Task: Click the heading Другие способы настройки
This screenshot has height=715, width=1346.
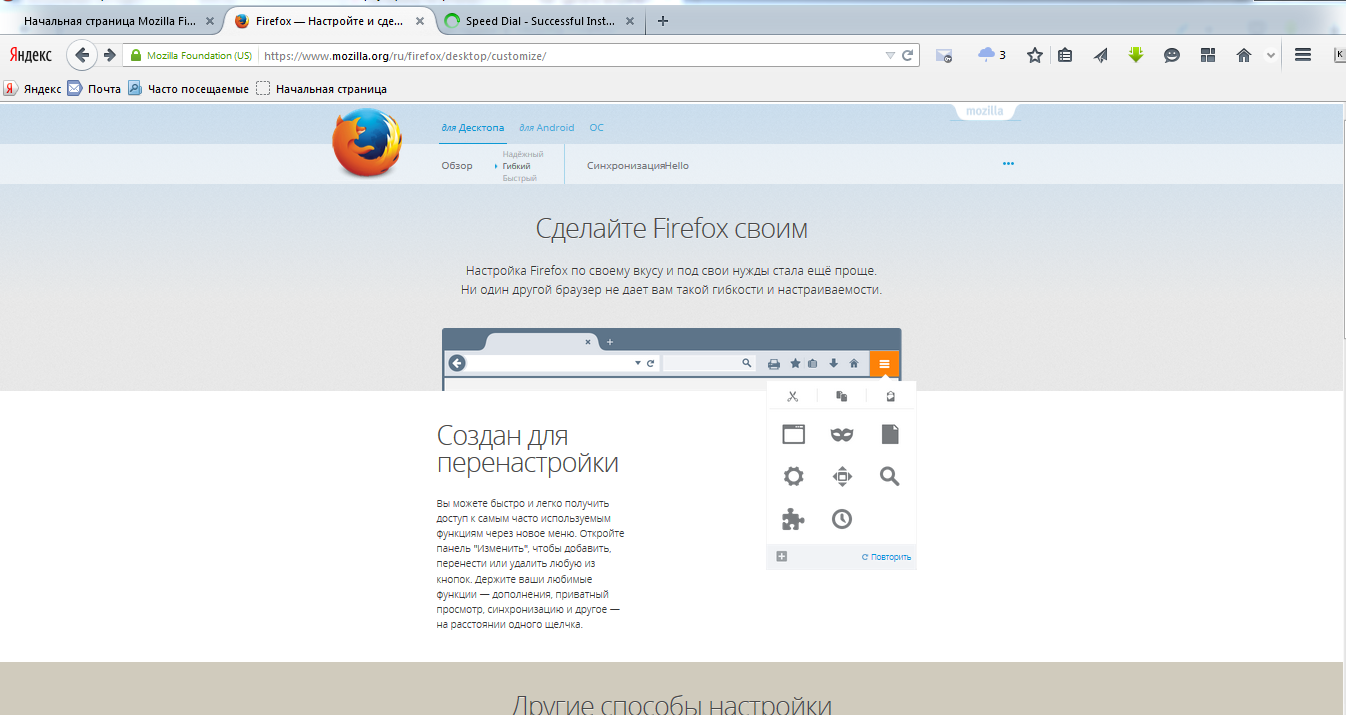Action: pyautogui.click(x=672, y=705)
